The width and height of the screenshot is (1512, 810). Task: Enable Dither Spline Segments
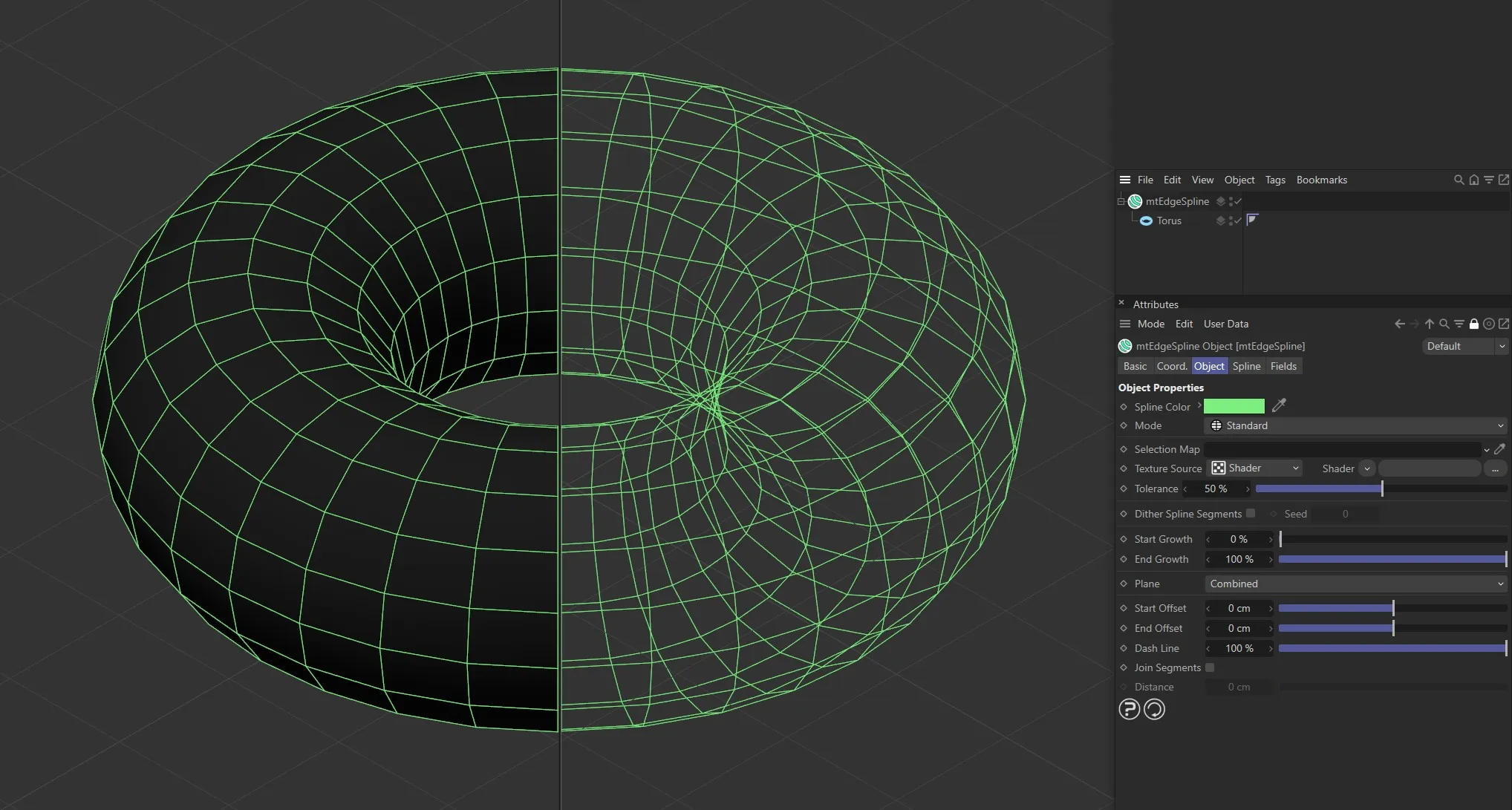click(1252, 513)
